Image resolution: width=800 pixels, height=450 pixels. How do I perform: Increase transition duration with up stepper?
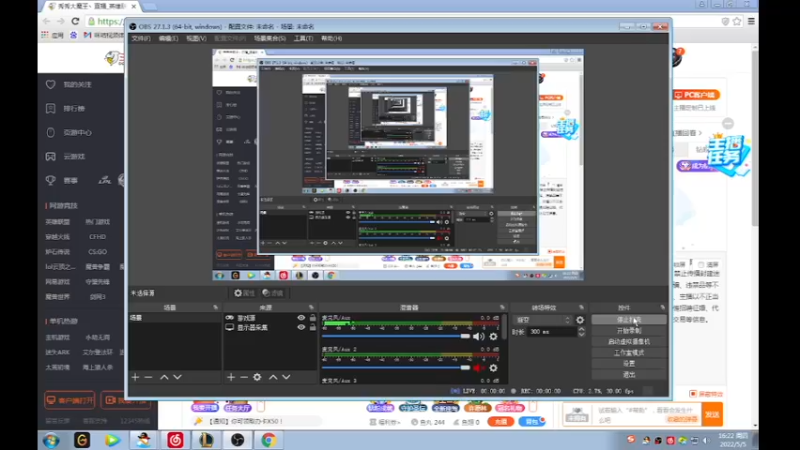581,329
